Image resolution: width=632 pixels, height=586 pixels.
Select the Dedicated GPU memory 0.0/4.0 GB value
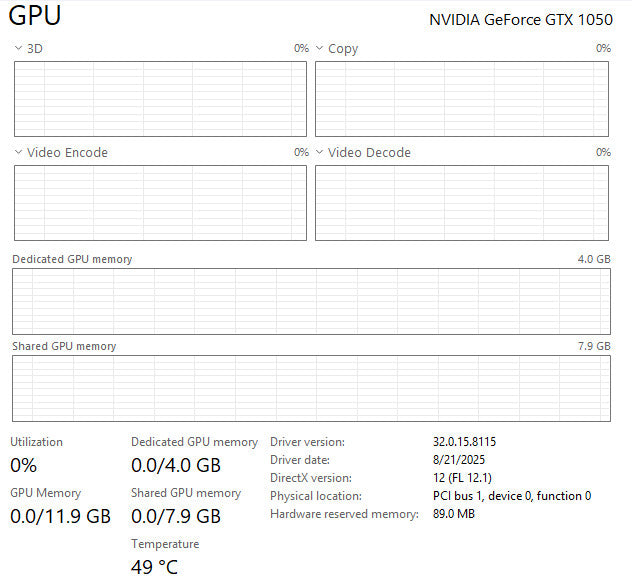coord(176,465)
